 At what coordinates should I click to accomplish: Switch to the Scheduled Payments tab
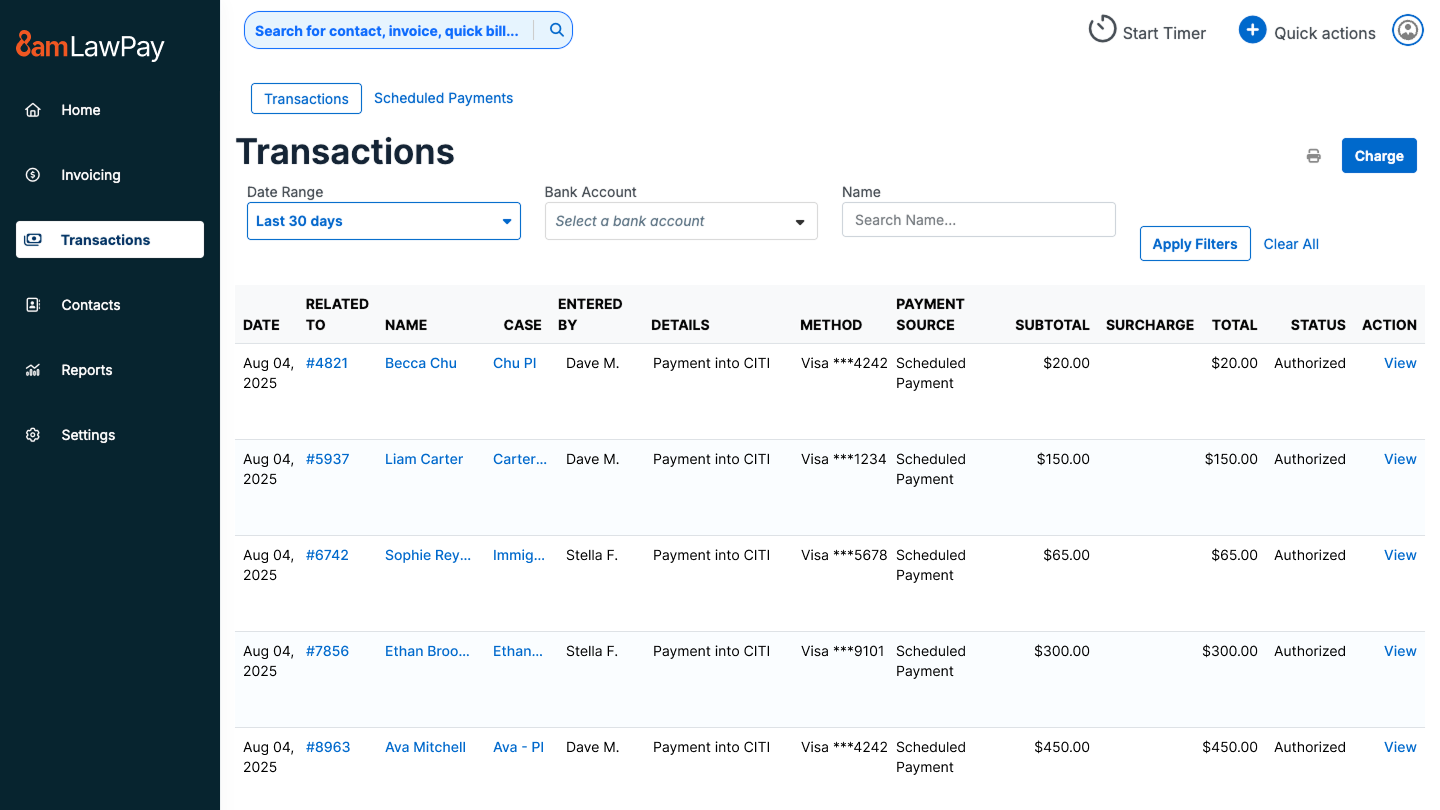(443, 97)
